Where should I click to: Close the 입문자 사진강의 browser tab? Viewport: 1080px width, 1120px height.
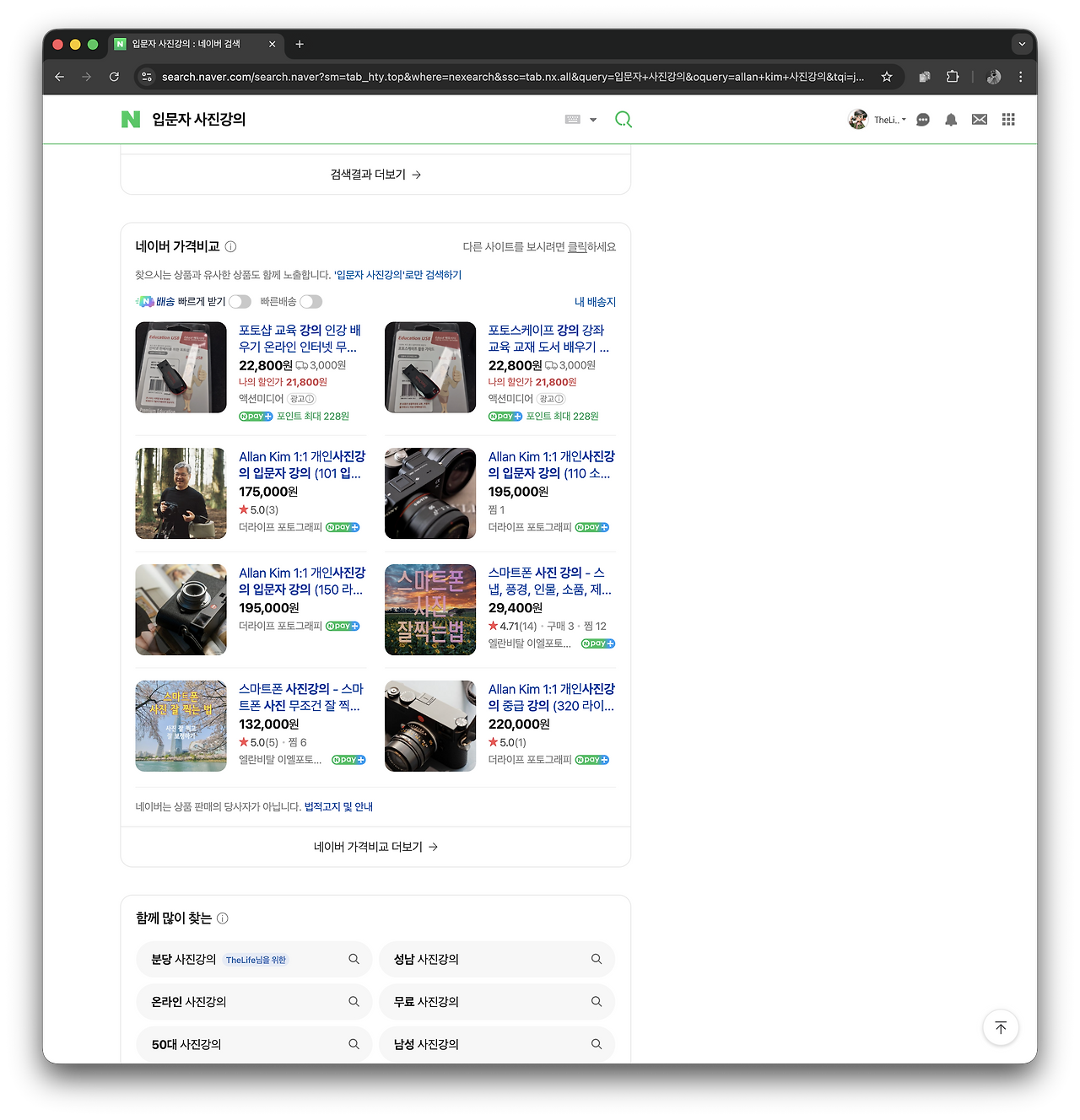pos(273,44)
